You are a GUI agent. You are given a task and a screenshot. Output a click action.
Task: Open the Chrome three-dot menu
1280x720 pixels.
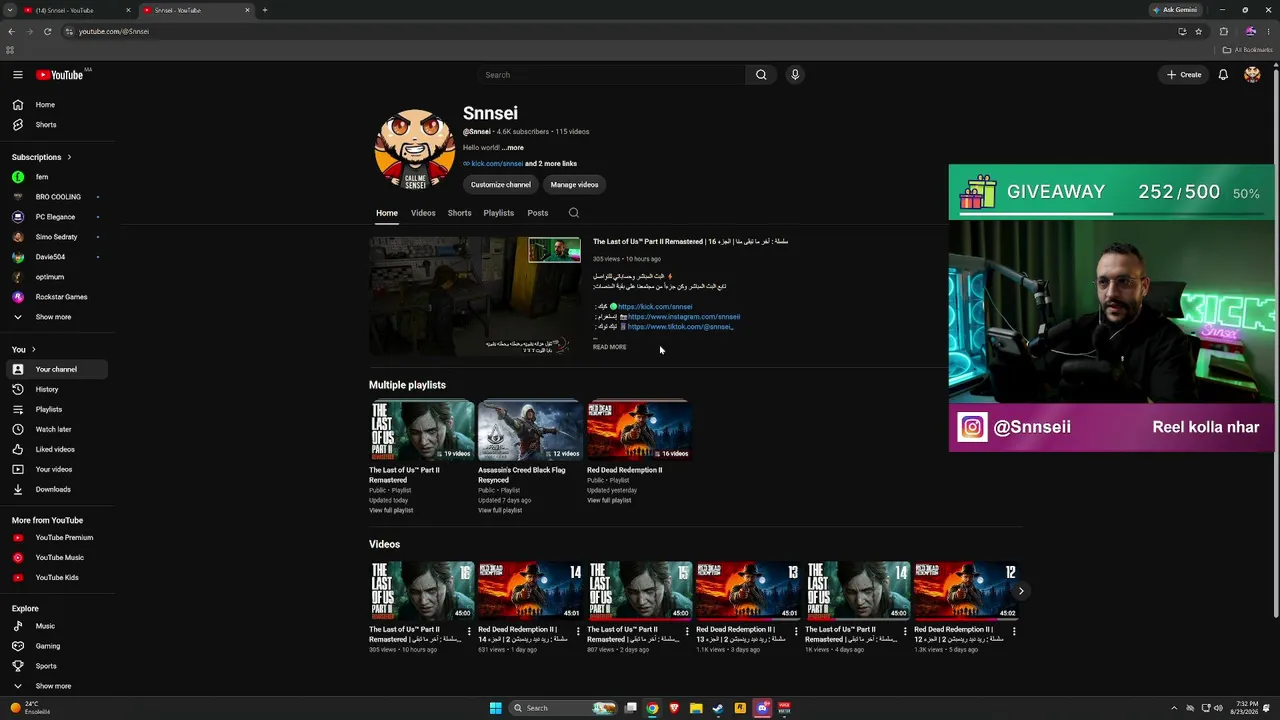[1268, 31]
